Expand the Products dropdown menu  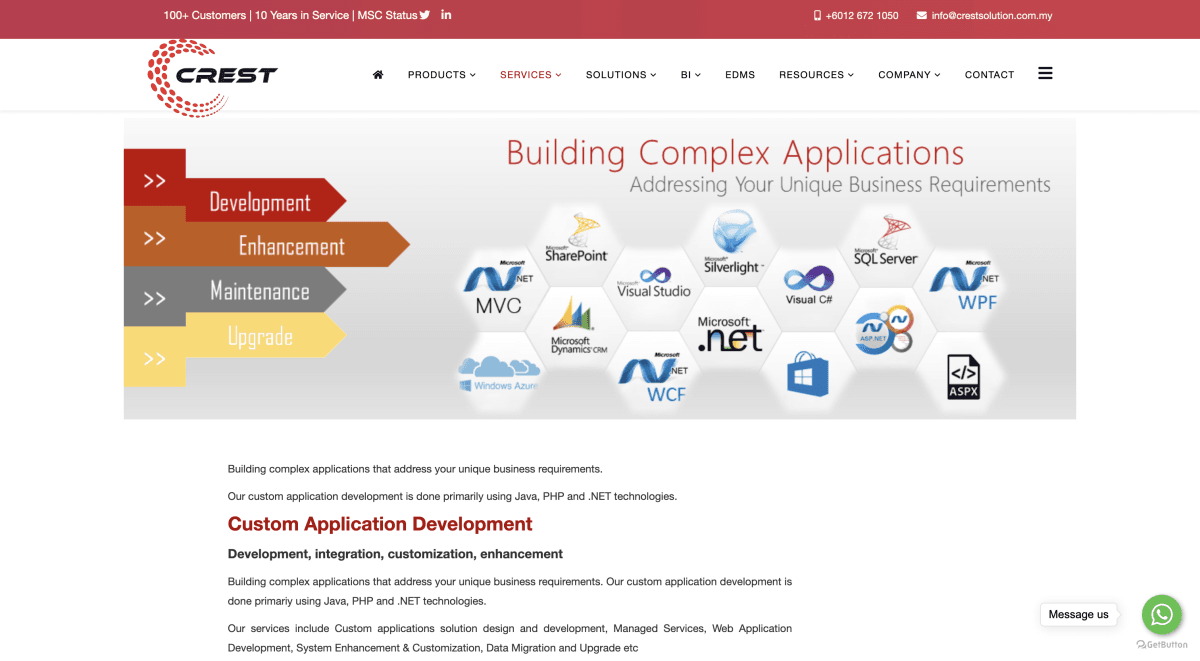[x=442, y=75]
